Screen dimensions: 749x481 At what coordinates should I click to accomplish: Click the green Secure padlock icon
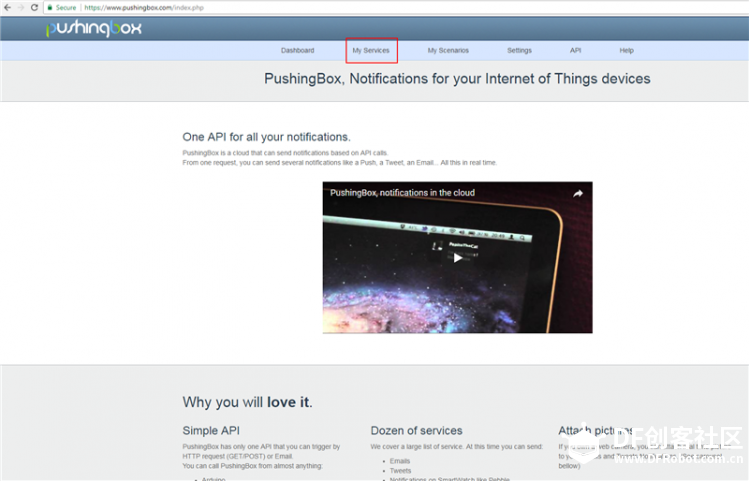click(x=50, y=7)
